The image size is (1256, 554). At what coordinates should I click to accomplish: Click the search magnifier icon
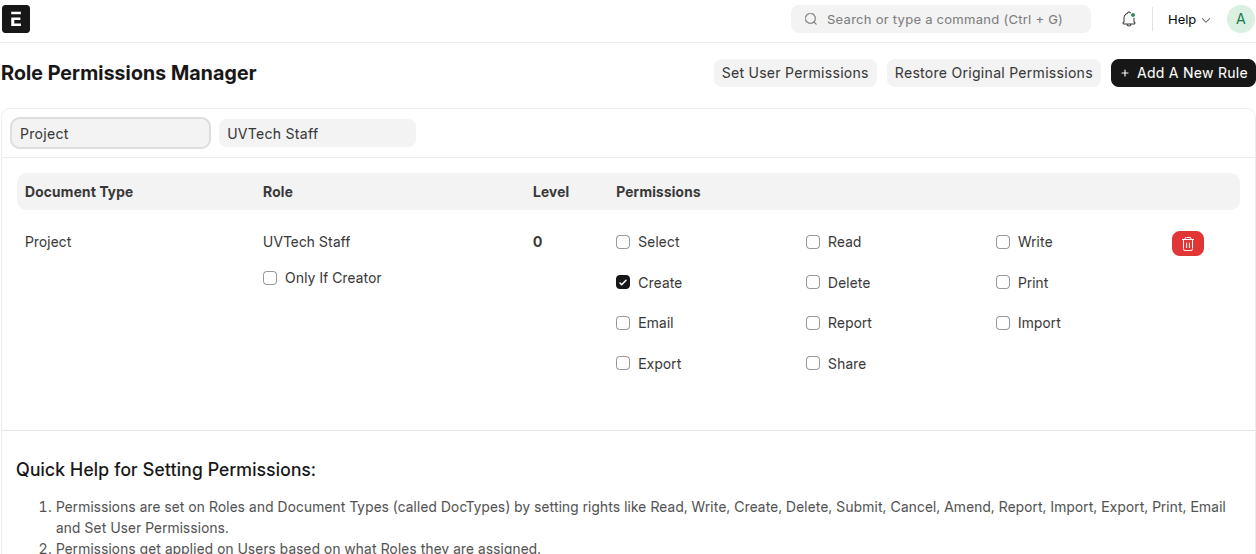(811, 19)
